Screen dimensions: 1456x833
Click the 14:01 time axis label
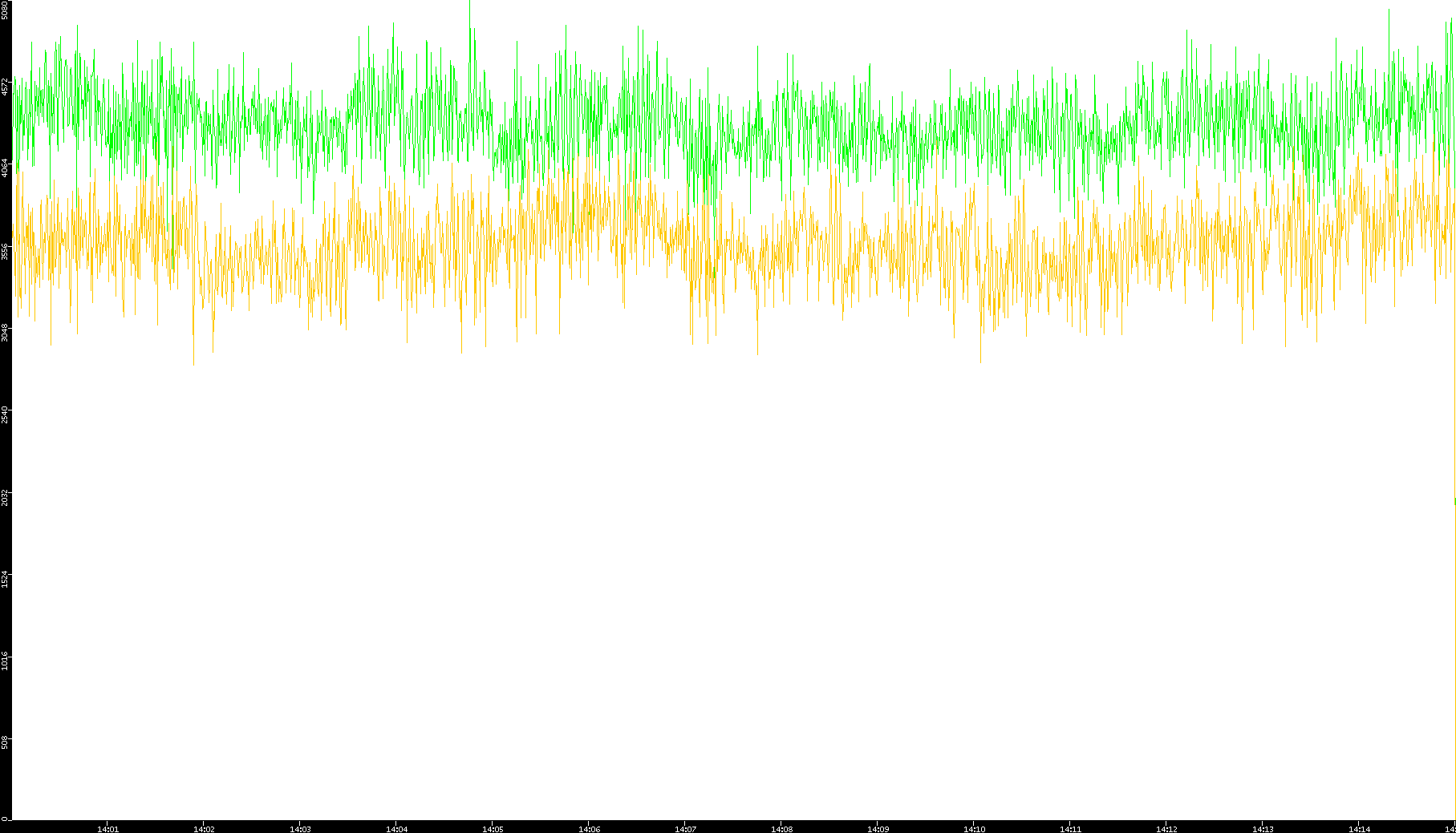(107, 829)
